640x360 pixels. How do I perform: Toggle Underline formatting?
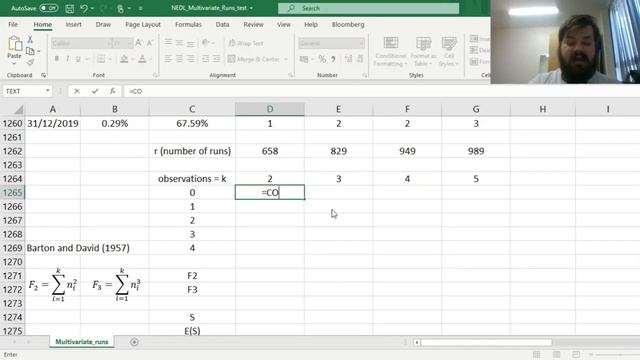tap(78, 59)
